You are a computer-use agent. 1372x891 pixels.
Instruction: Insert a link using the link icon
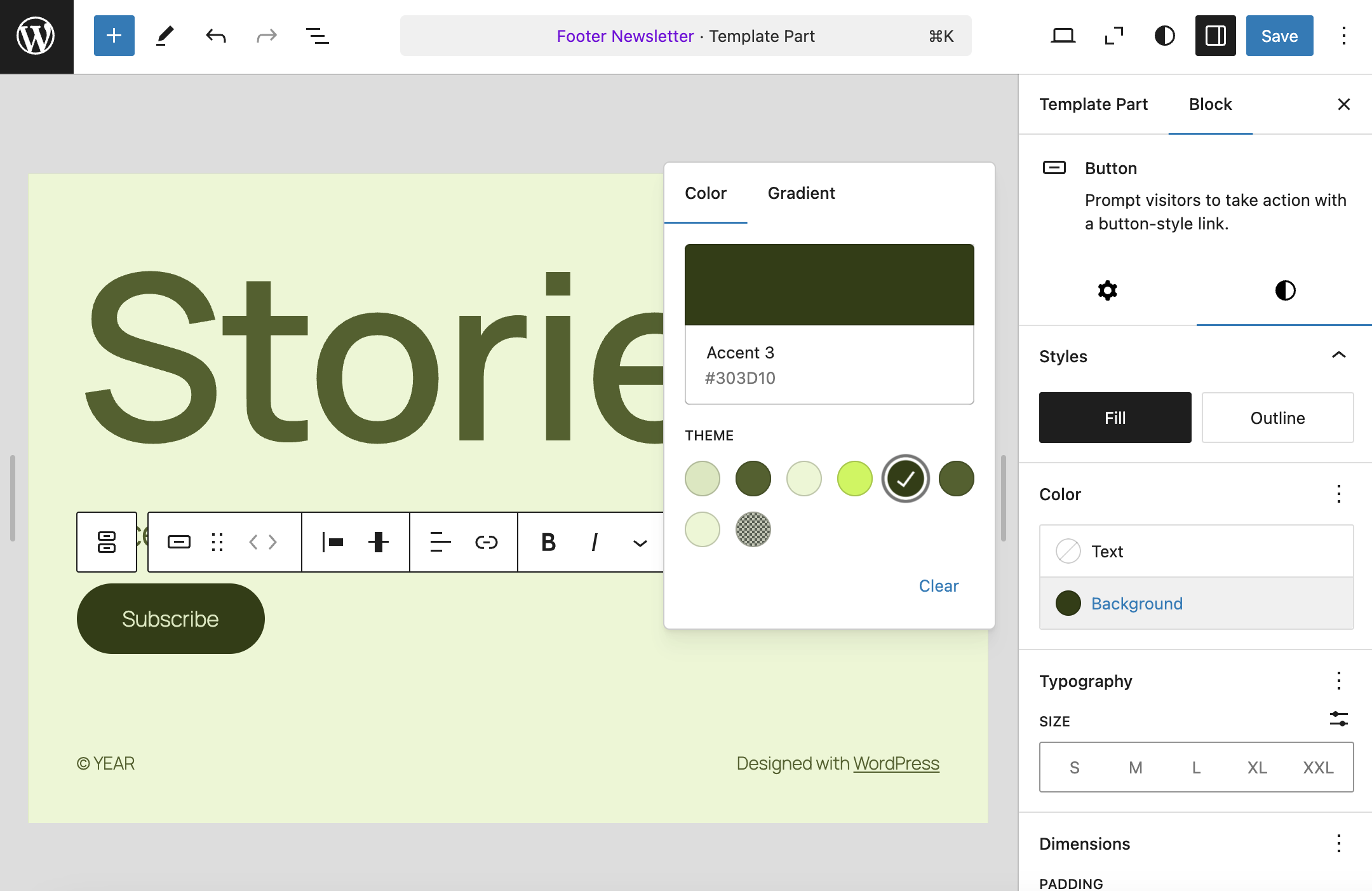click(485, 541)
